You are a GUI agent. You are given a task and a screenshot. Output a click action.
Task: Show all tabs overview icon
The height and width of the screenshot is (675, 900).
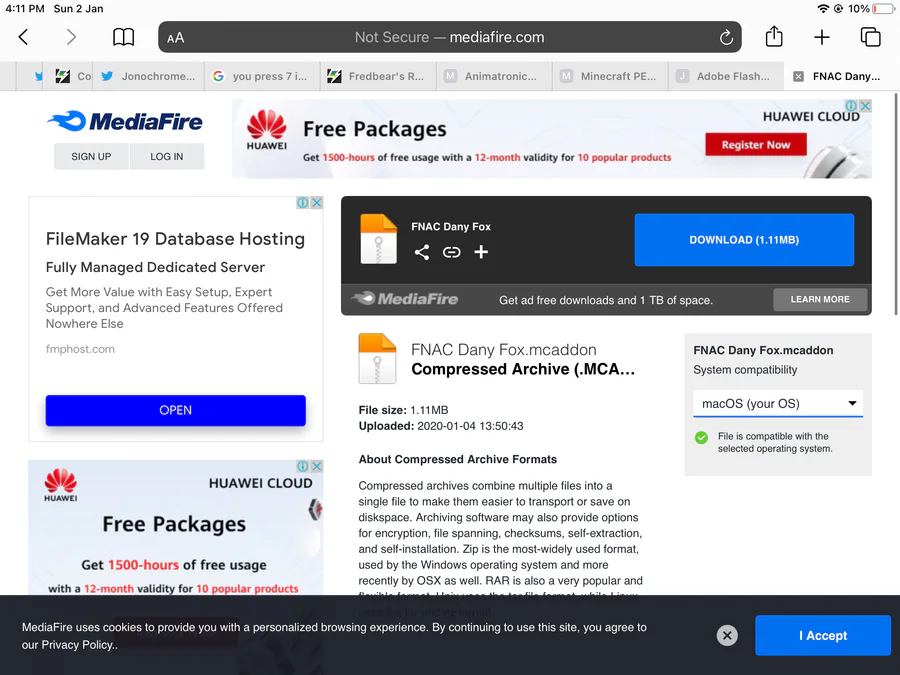870,37
